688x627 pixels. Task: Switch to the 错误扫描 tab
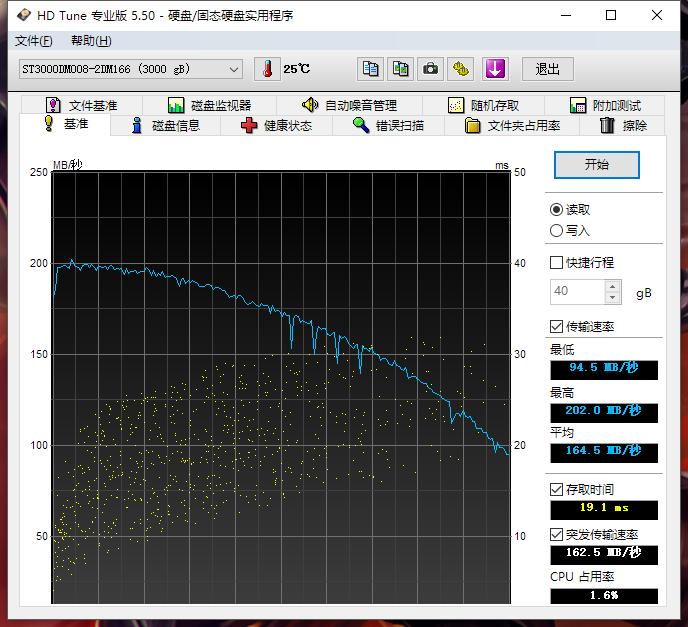click(x=388, y=125)
